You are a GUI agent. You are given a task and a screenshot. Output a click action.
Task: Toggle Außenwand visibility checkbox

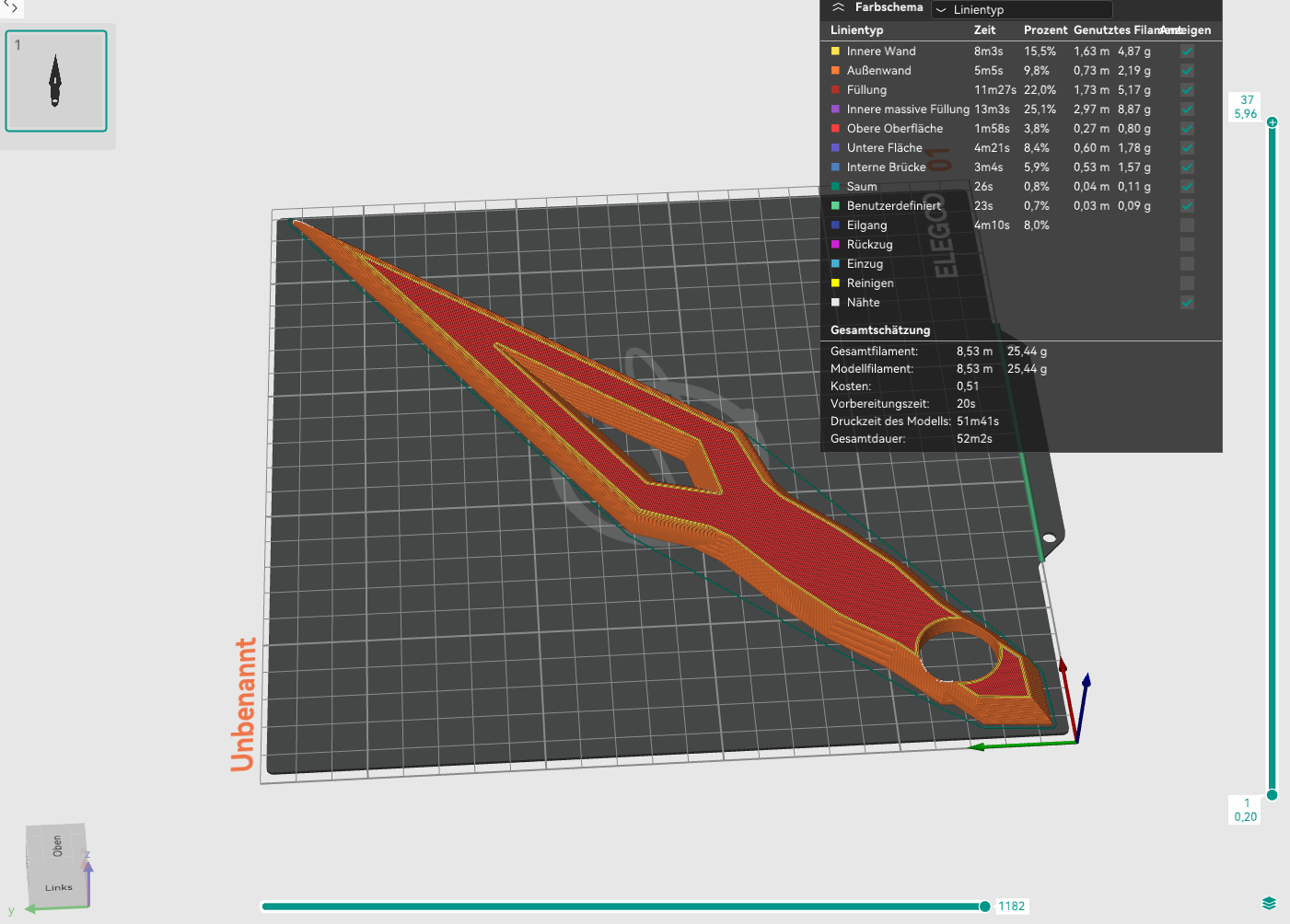1187,71
